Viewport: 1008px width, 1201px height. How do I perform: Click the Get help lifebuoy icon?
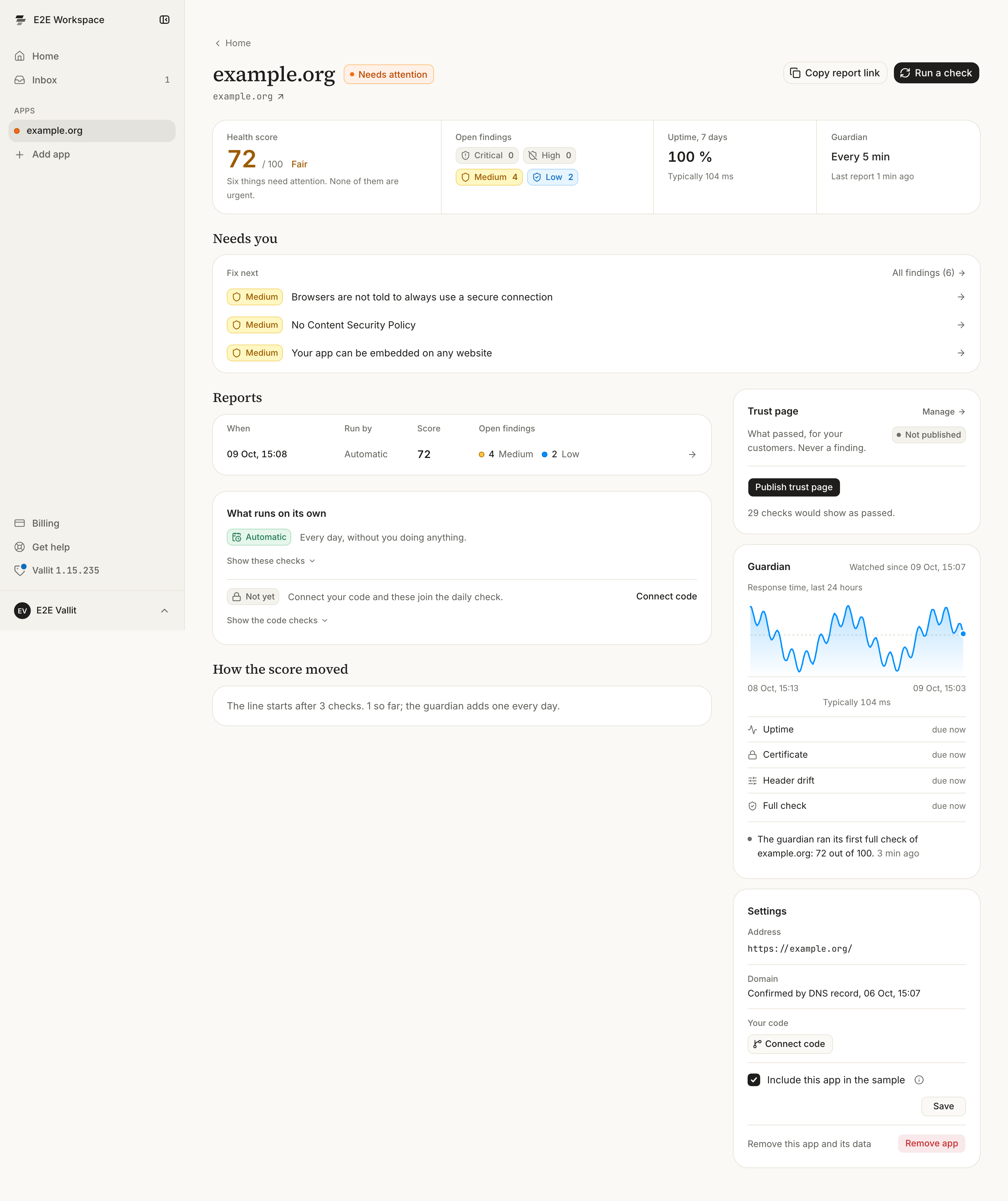click(x=20, y=547)
